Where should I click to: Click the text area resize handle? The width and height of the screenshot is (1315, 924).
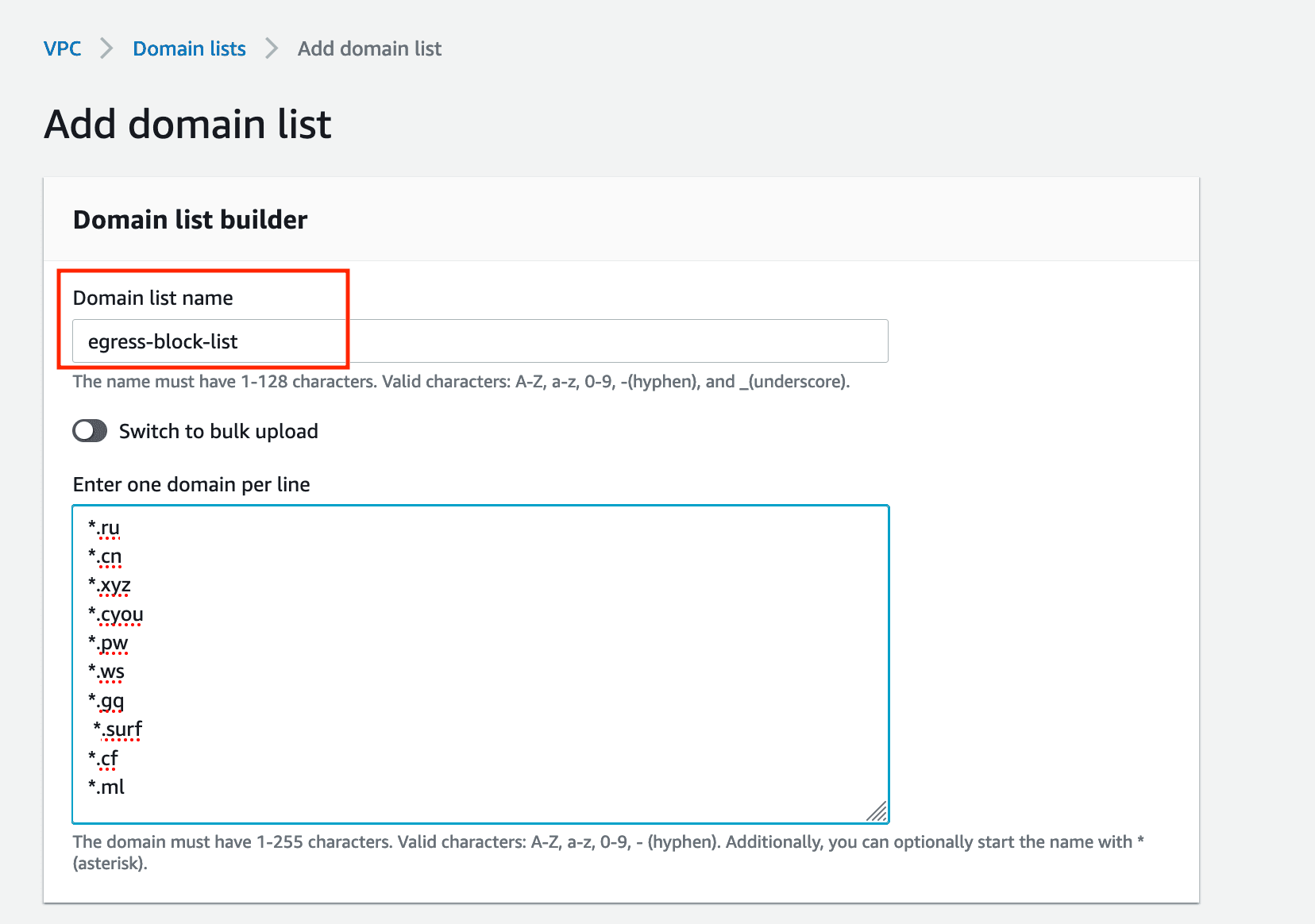pos(877,812)
